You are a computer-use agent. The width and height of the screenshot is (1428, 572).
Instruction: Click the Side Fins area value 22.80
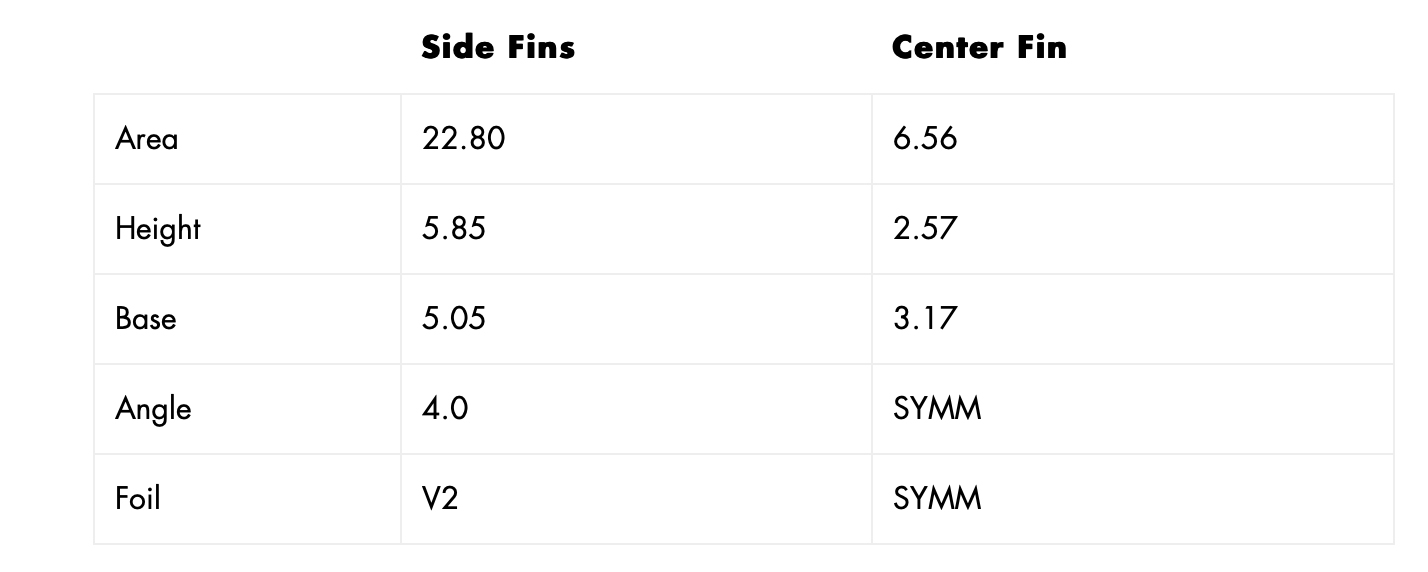(464, 138)
